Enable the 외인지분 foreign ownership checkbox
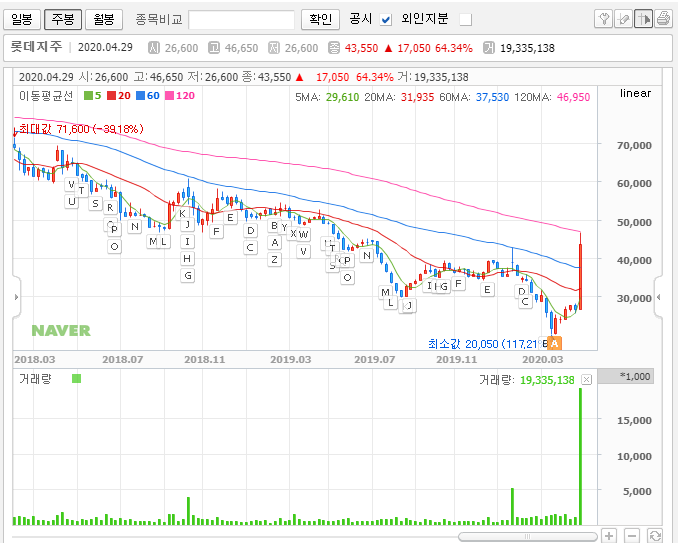 tap(466, 20)
